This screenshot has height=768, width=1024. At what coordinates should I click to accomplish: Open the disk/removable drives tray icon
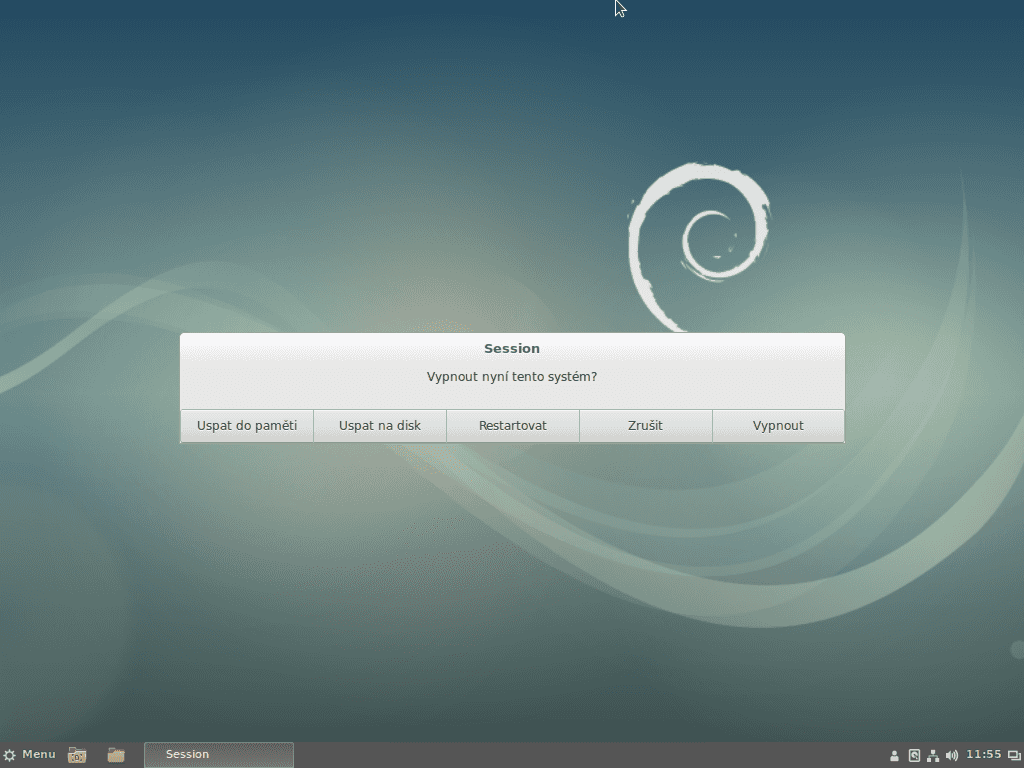(914, 756)
